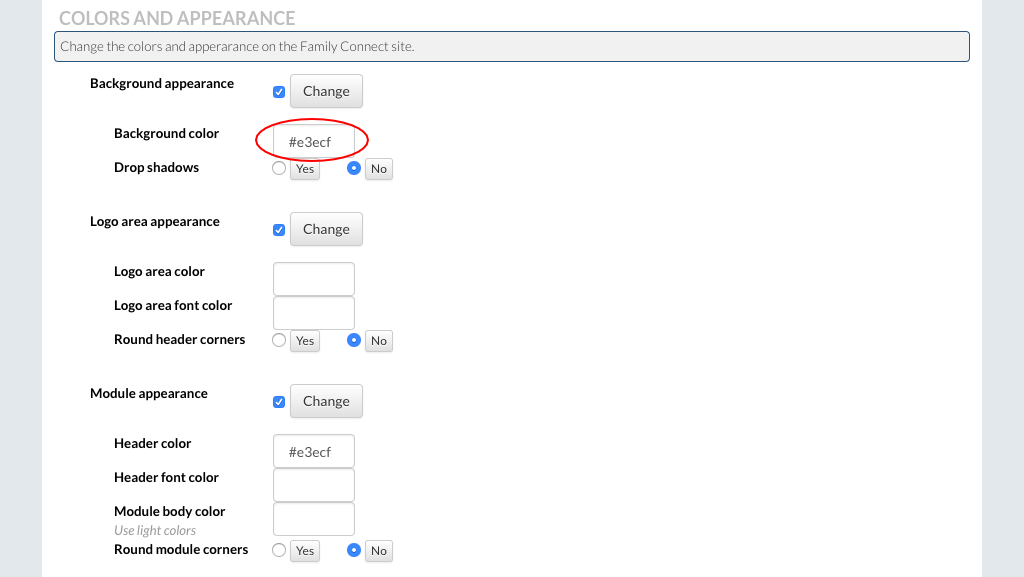Click the Yes label button for Drop shadows
The height and width of the screenshot is (577, 1024).
[305, 169]
